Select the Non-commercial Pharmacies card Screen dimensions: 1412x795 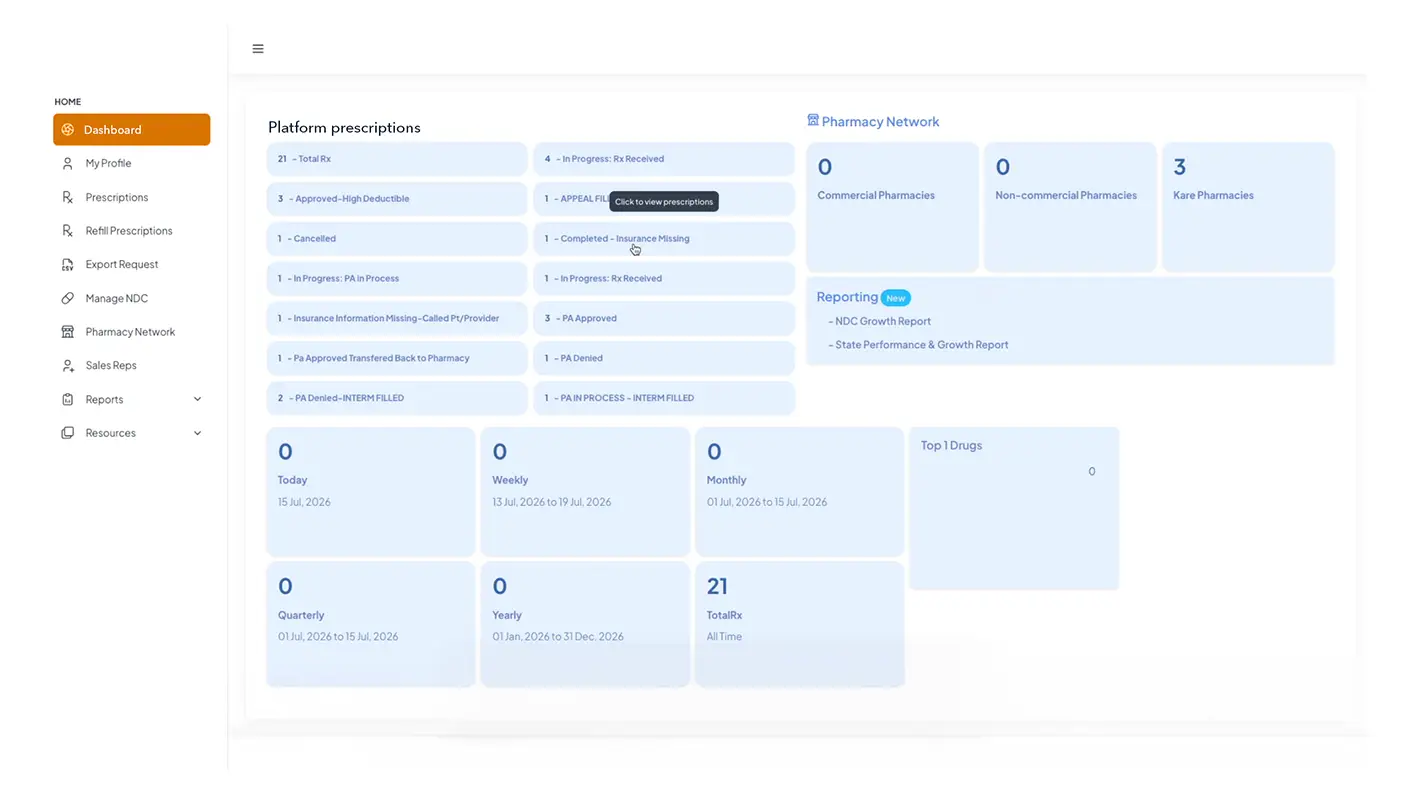coord(1070,207)
